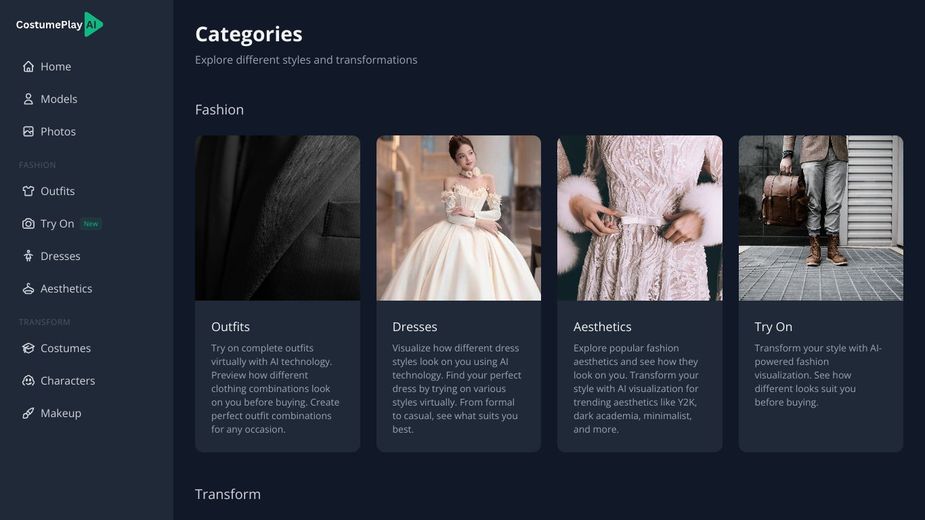Open the Outfits card title
This screenshot has height=520, width=925.
coord(230,327)
